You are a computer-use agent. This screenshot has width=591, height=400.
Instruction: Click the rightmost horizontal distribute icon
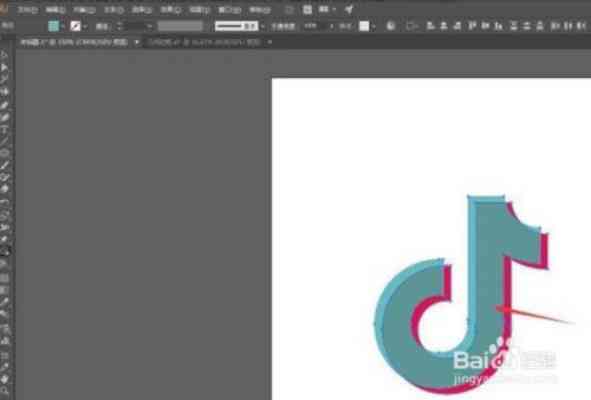pos(582,26)
